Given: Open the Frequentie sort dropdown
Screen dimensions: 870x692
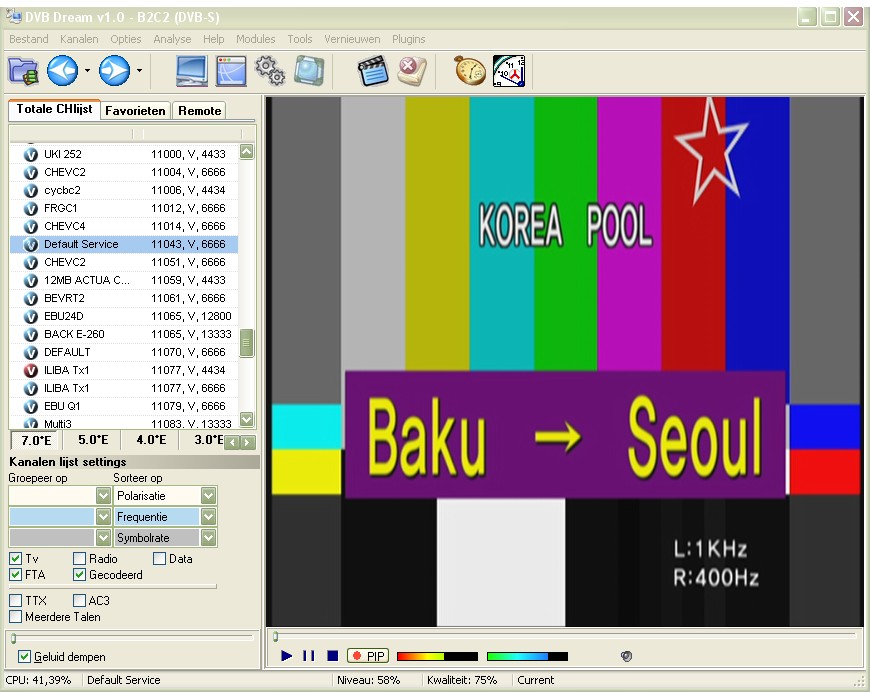Looking at the screenshot, I should click(208, 517).
